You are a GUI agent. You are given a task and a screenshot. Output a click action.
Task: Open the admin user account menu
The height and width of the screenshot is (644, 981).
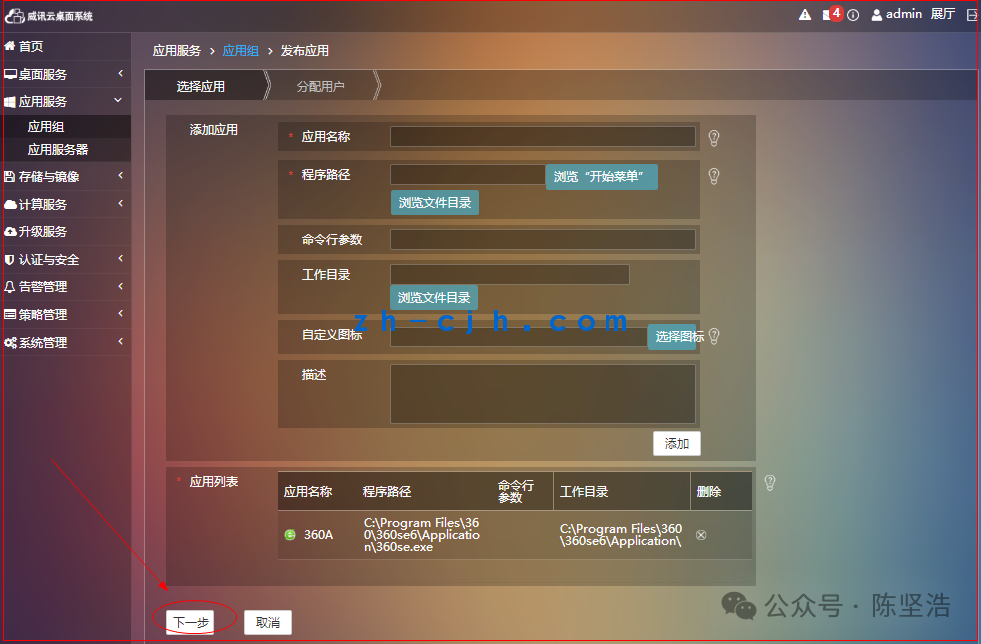click(x=897, y=14)
